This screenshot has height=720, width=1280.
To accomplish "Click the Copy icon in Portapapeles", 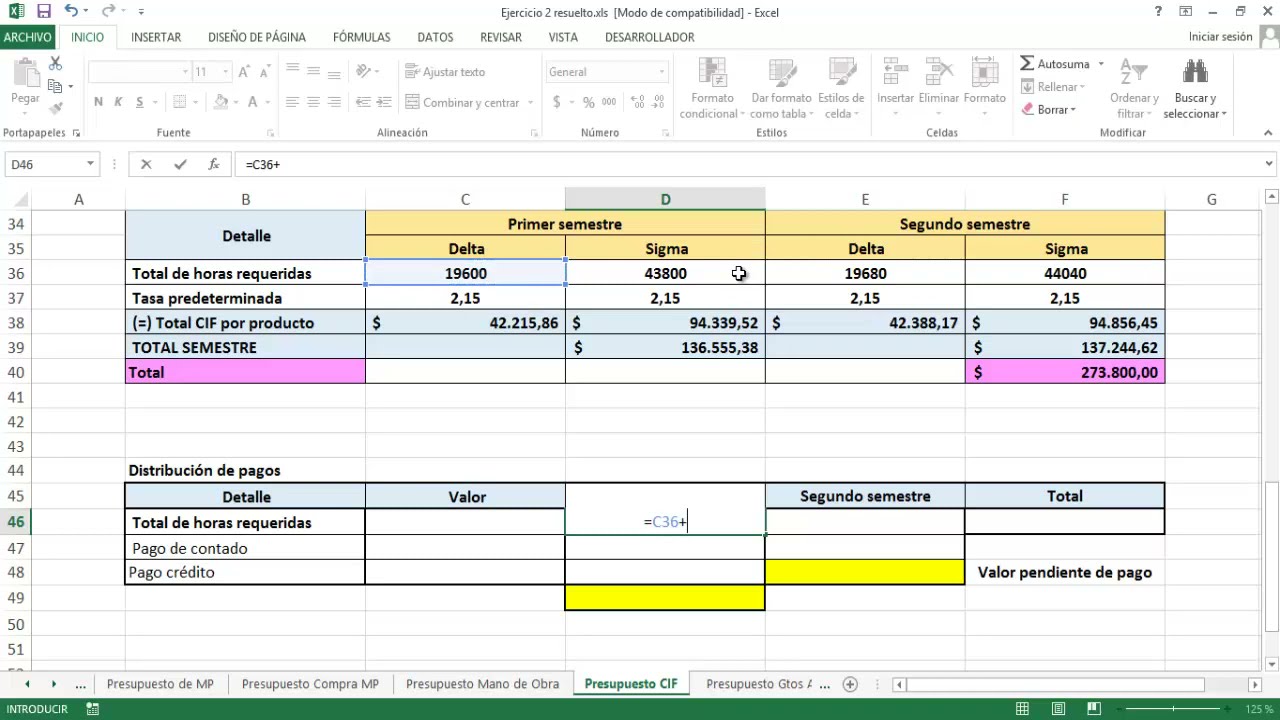I will pos(56,86).
